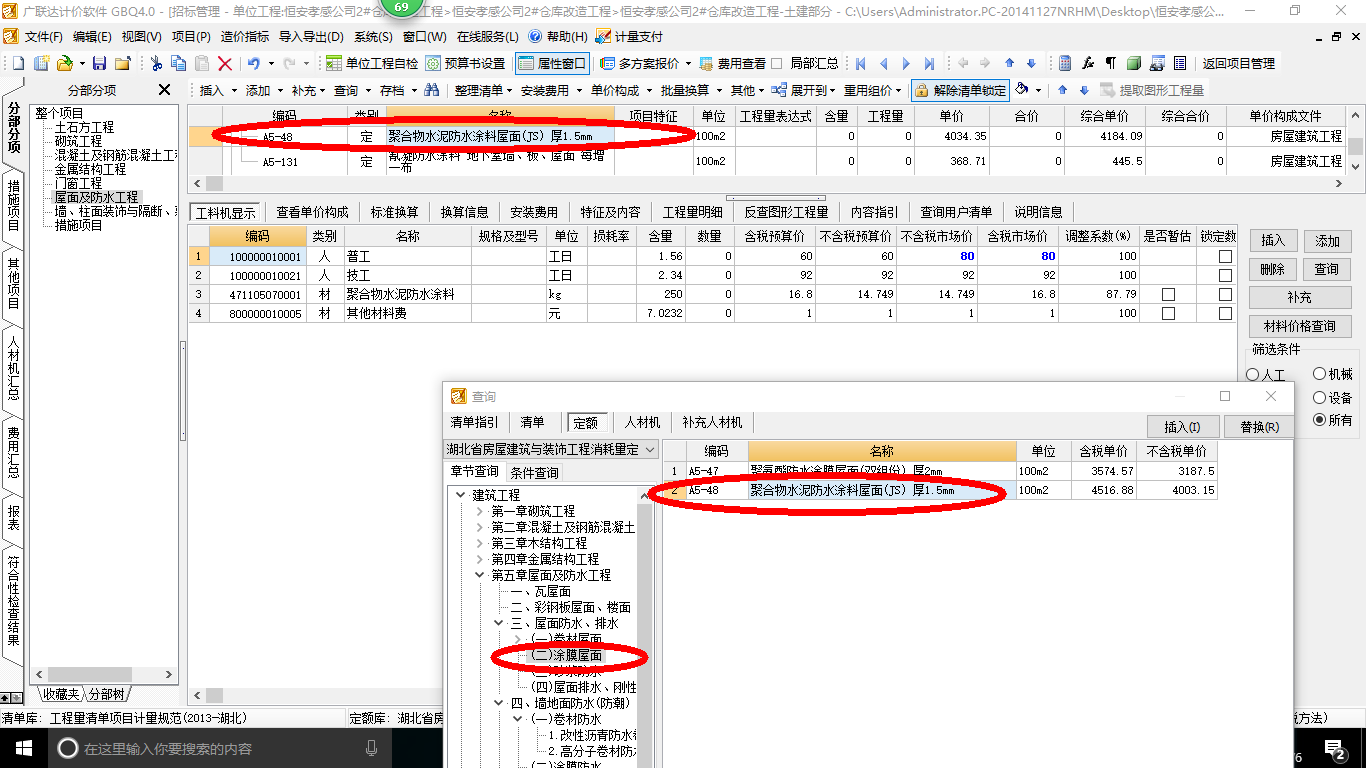Select the 人工 radio button

1253,375
